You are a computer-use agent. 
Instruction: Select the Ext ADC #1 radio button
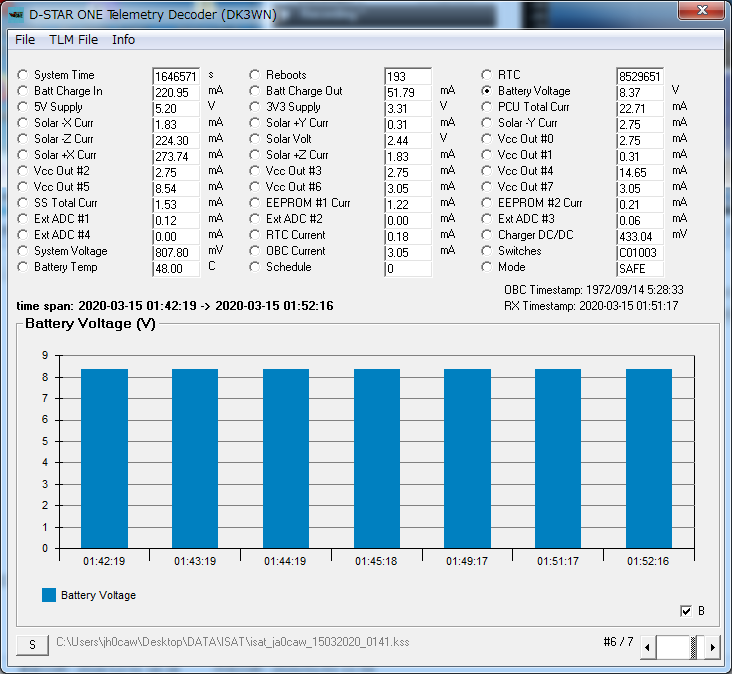pos(22,218)
